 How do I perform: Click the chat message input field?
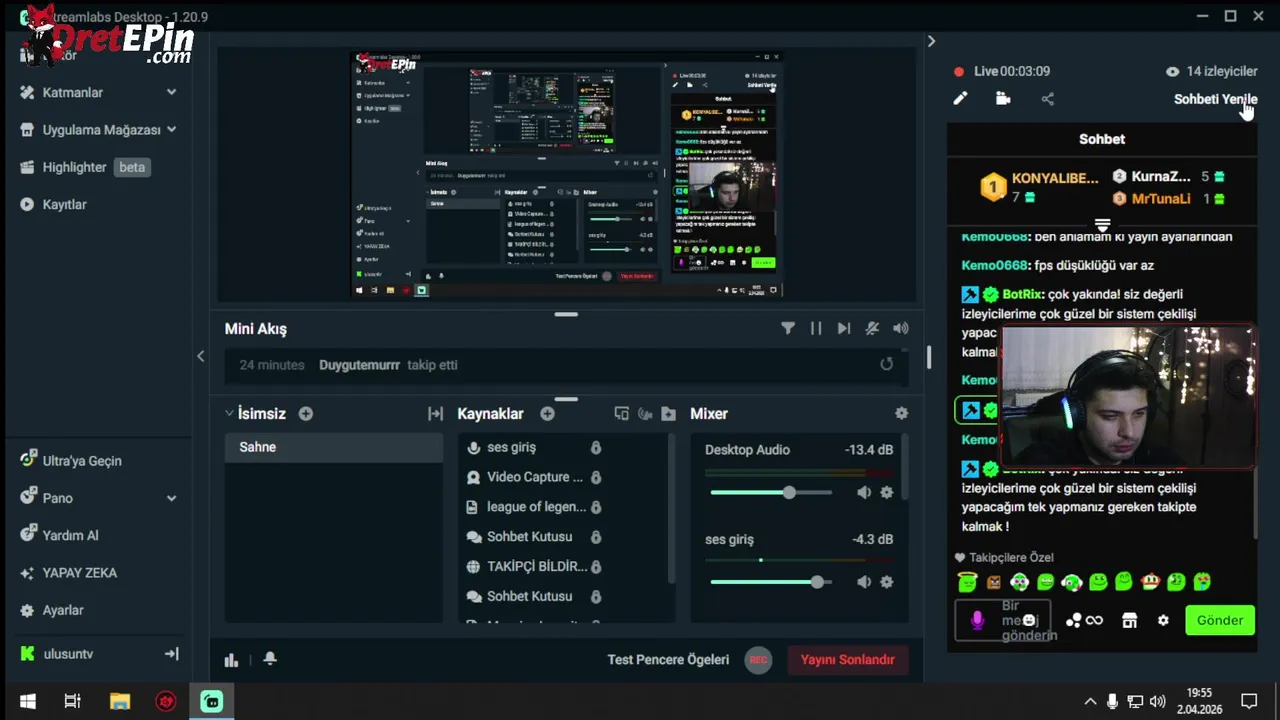(x=1003, y=620)
